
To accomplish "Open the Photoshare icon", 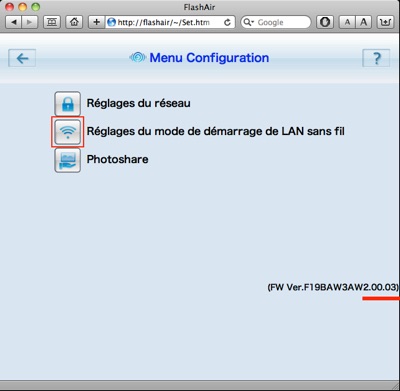I will pos(67,160).
